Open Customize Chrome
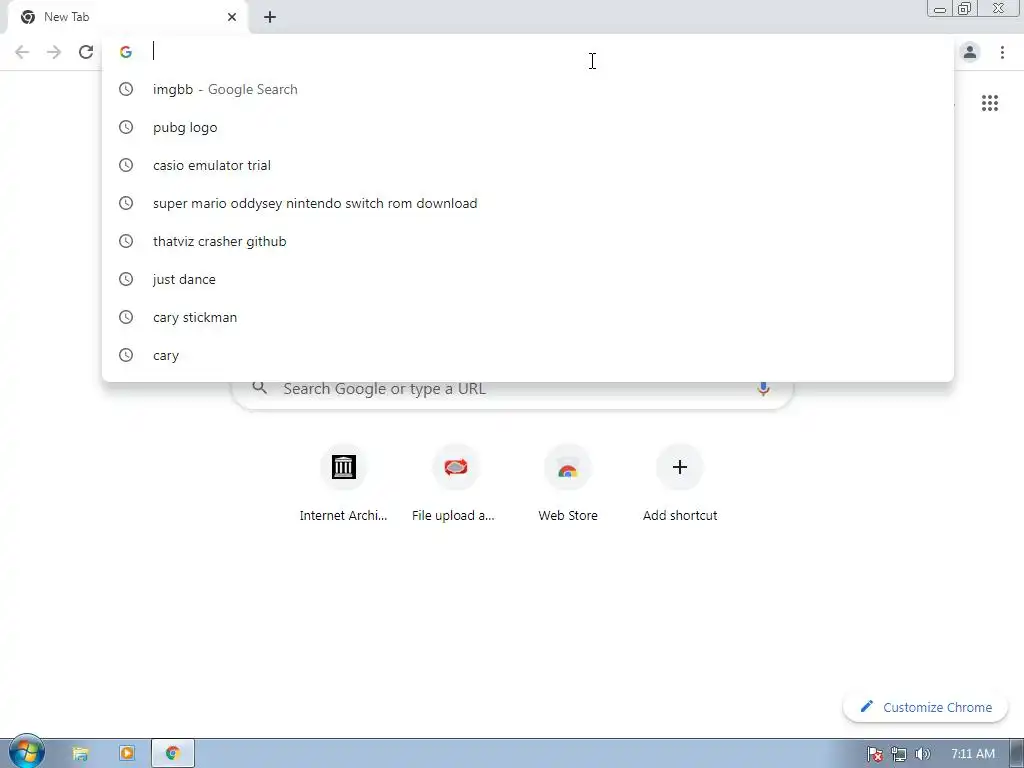This screenshot has height=768, width=1024. 925,707
